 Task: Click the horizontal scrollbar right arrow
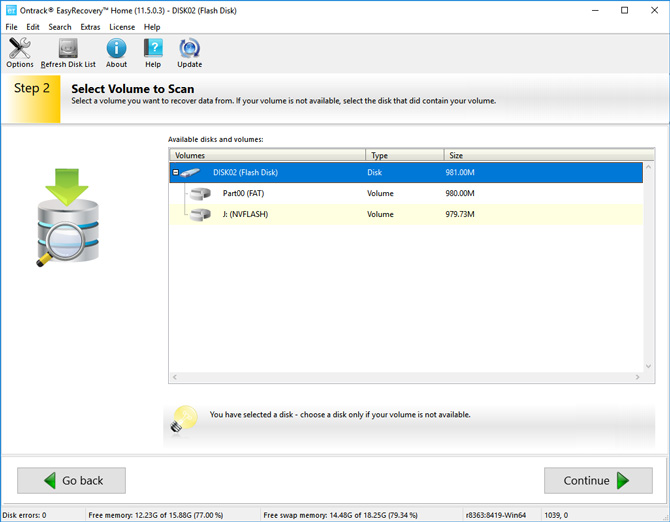638,377
